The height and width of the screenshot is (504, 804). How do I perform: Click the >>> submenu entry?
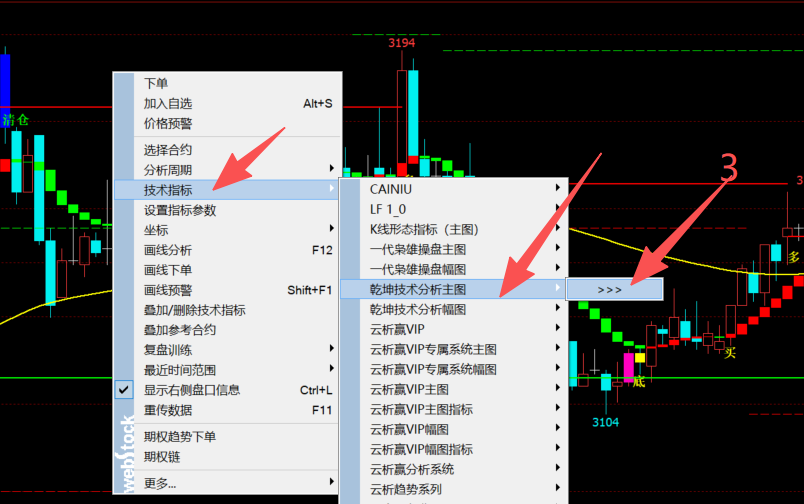pyautogui.click(x=610, y=289)
